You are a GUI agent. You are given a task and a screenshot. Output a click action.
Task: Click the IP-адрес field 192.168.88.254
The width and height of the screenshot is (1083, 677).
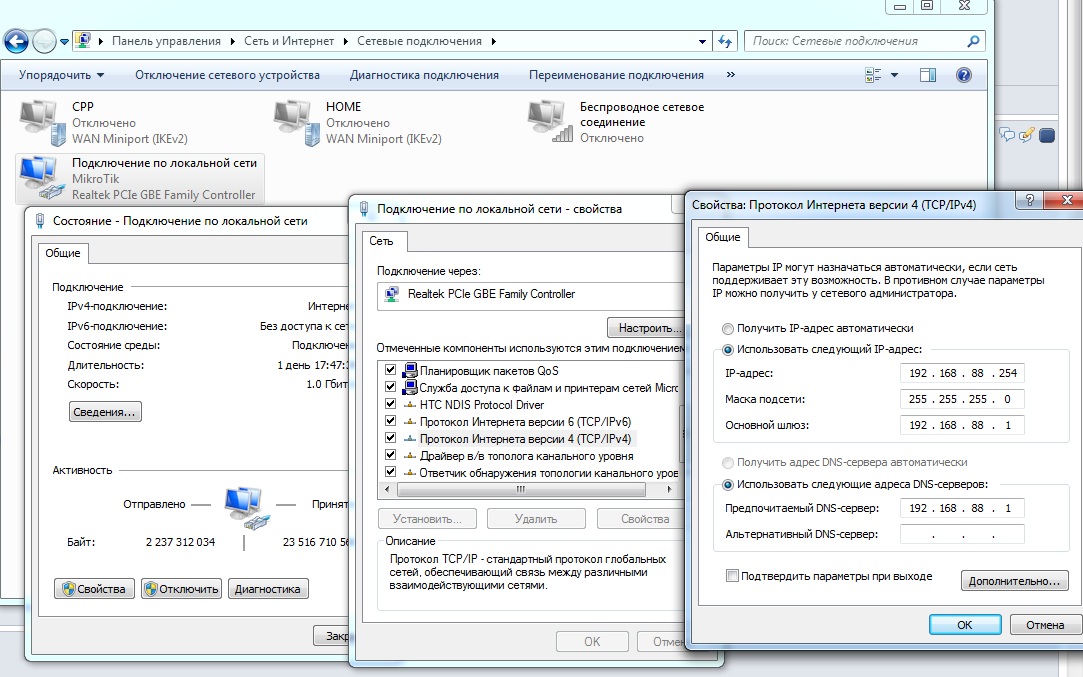pos(962,373)
